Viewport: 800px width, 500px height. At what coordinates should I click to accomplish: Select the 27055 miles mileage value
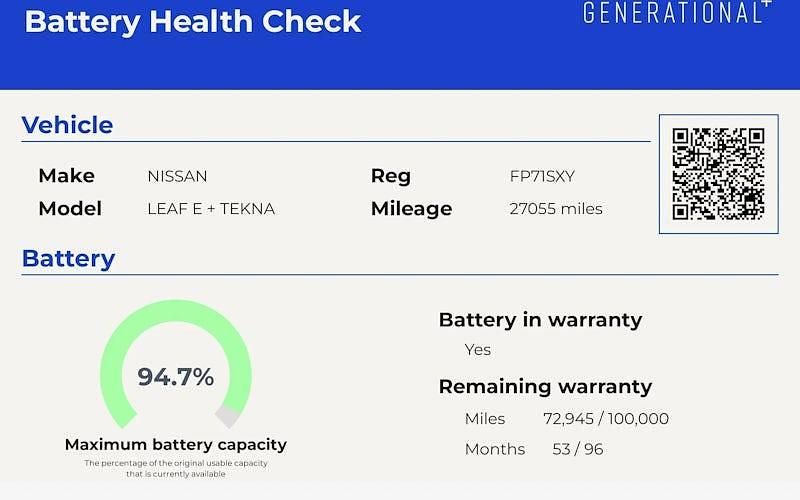click(x=556, y=209)
